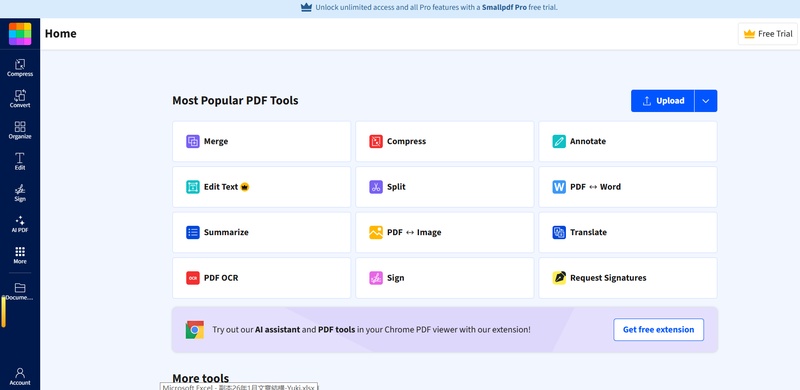
Task: Click the Microsoft Excel xlsx tooltip
Action: [x=239, y=386]
